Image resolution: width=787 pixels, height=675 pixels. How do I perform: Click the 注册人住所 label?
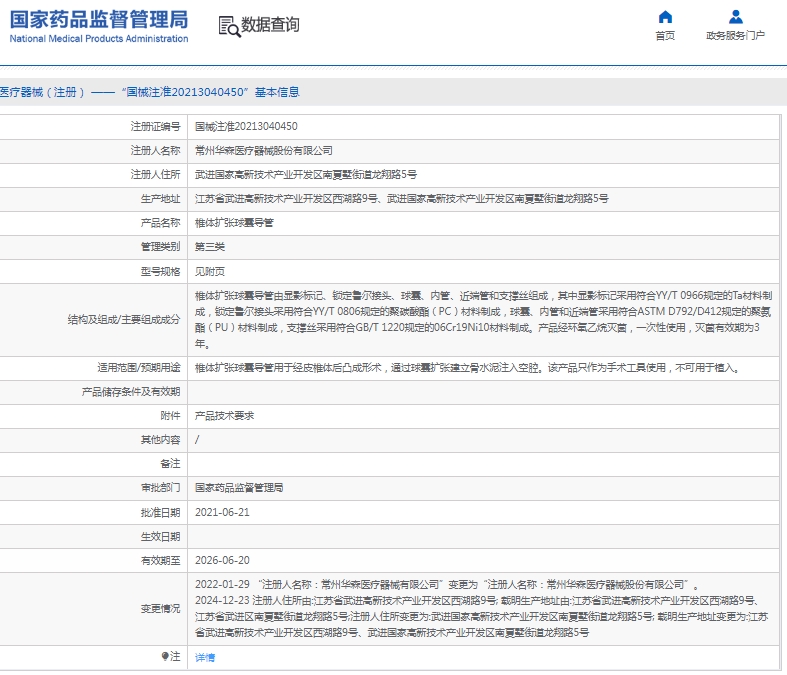tap(156, 175)
